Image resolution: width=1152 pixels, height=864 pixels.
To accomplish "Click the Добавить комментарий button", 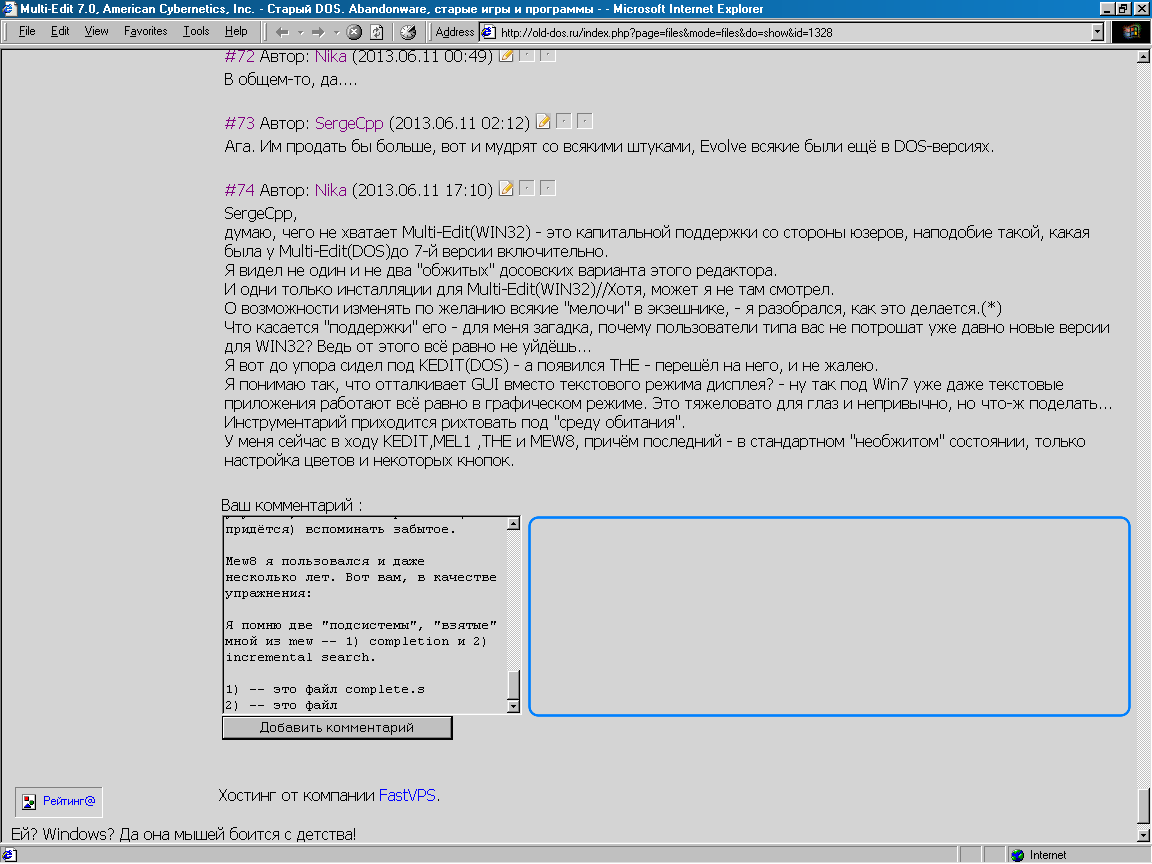I will click(337, 727).
